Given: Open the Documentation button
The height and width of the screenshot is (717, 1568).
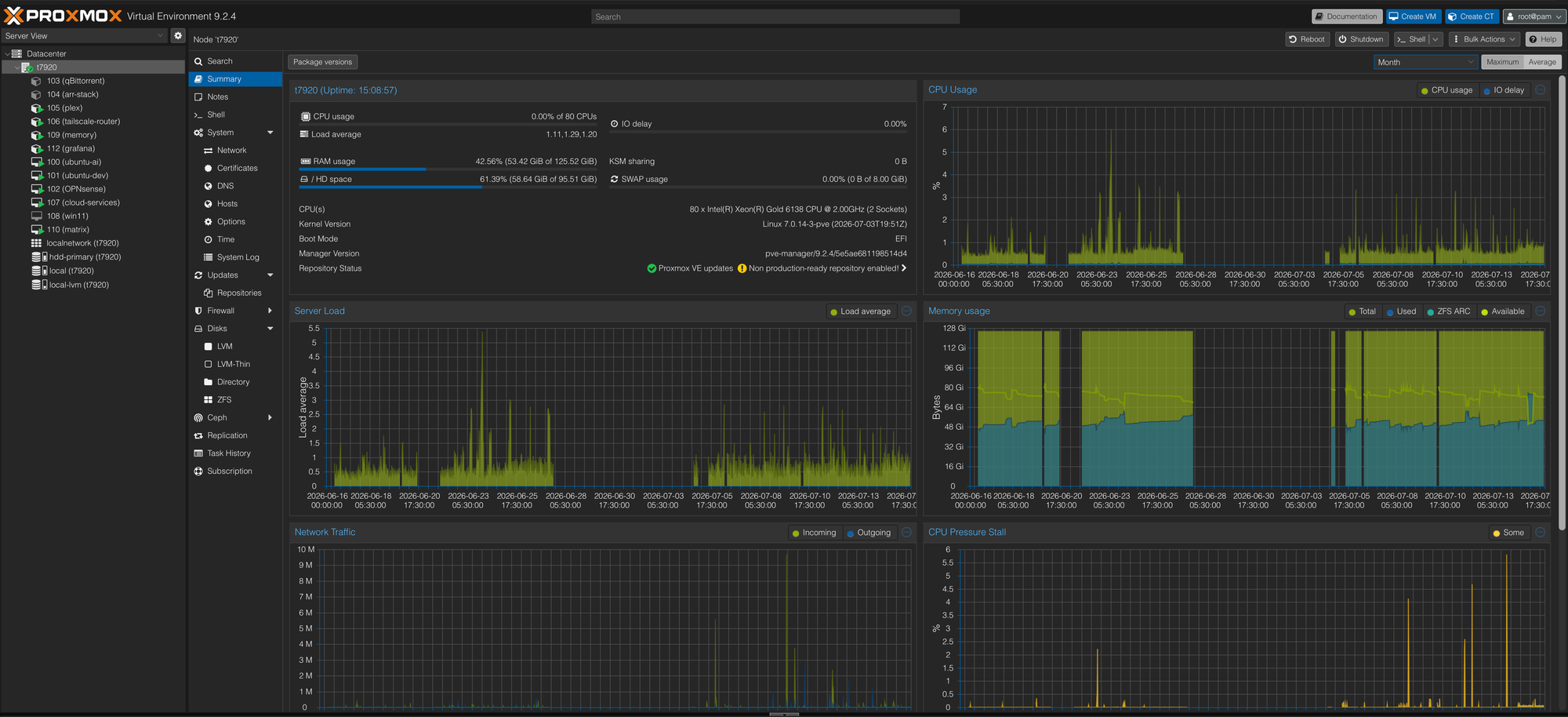Looking at the screenshot, I should coord(1346,16).
